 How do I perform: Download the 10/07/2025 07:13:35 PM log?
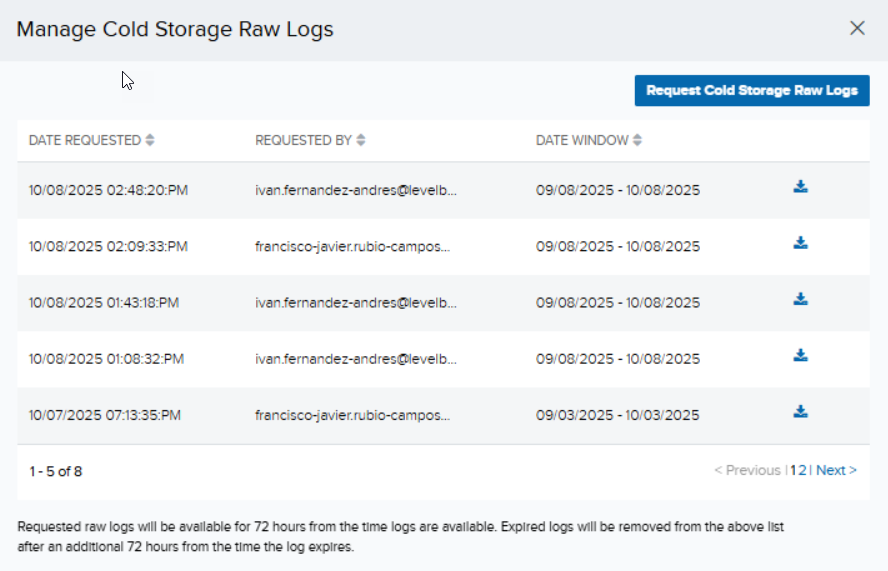point(800,411)
